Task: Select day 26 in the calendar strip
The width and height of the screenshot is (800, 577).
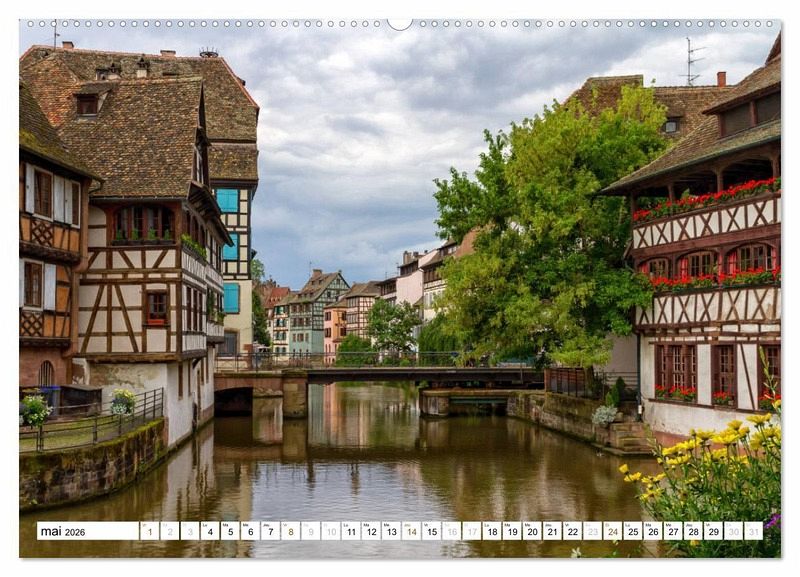Action: pos(654,531)
